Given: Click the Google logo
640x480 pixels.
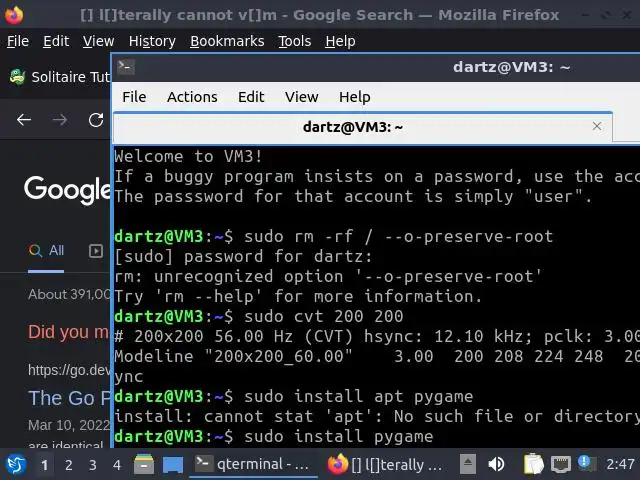Looking at the screenshot, I should (x=67, y=190).
